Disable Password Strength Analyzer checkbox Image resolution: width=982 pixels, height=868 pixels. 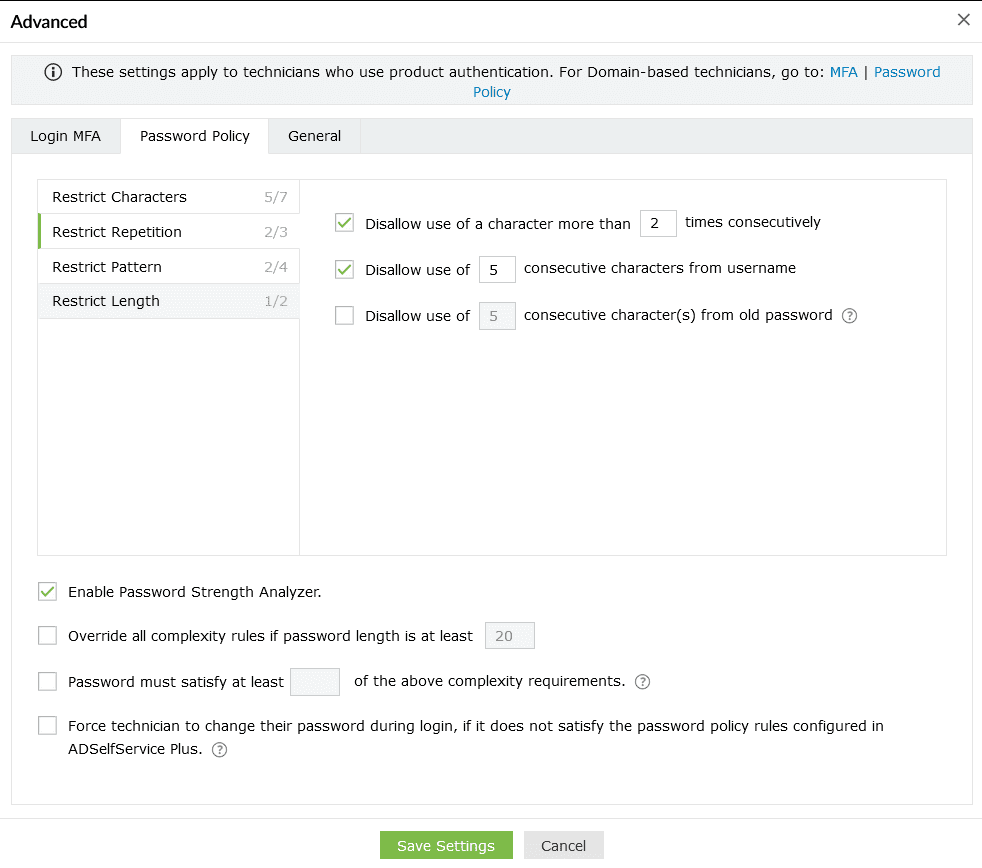pos(47,592)
